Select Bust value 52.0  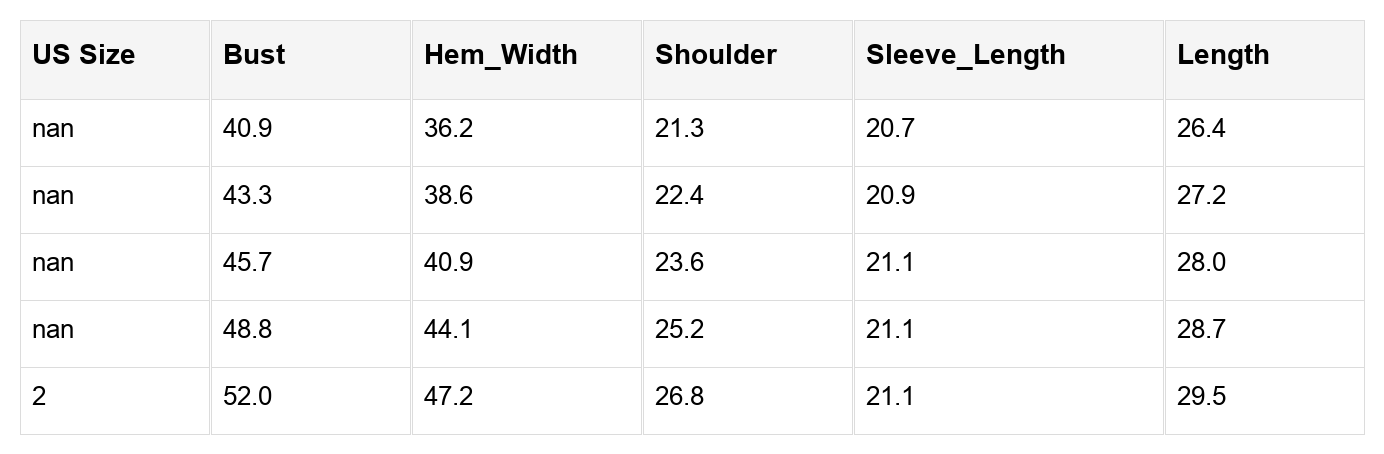[247, 397]
